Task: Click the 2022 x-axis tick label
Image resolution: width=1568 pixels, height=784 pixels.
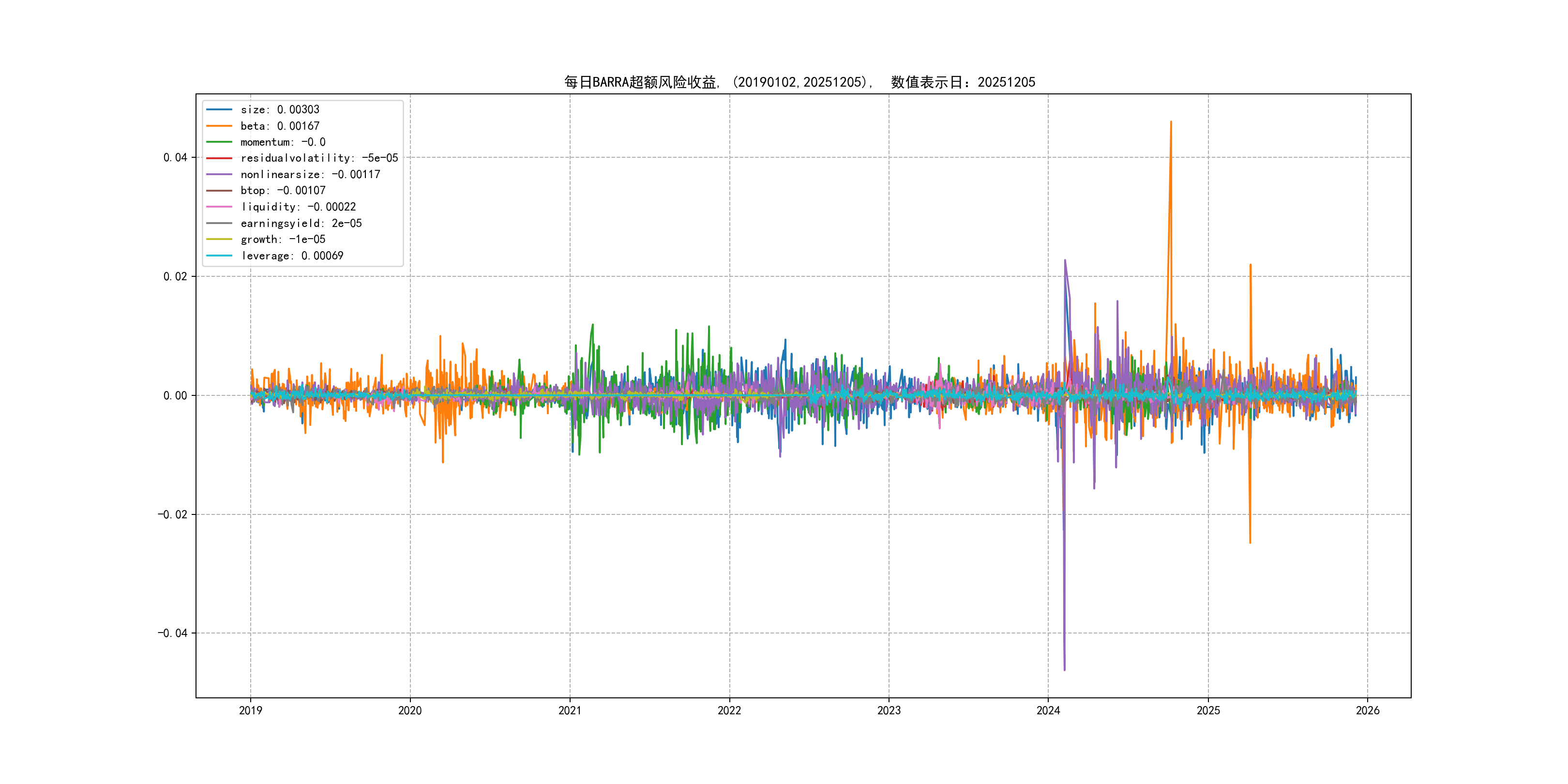Action: 729,710
